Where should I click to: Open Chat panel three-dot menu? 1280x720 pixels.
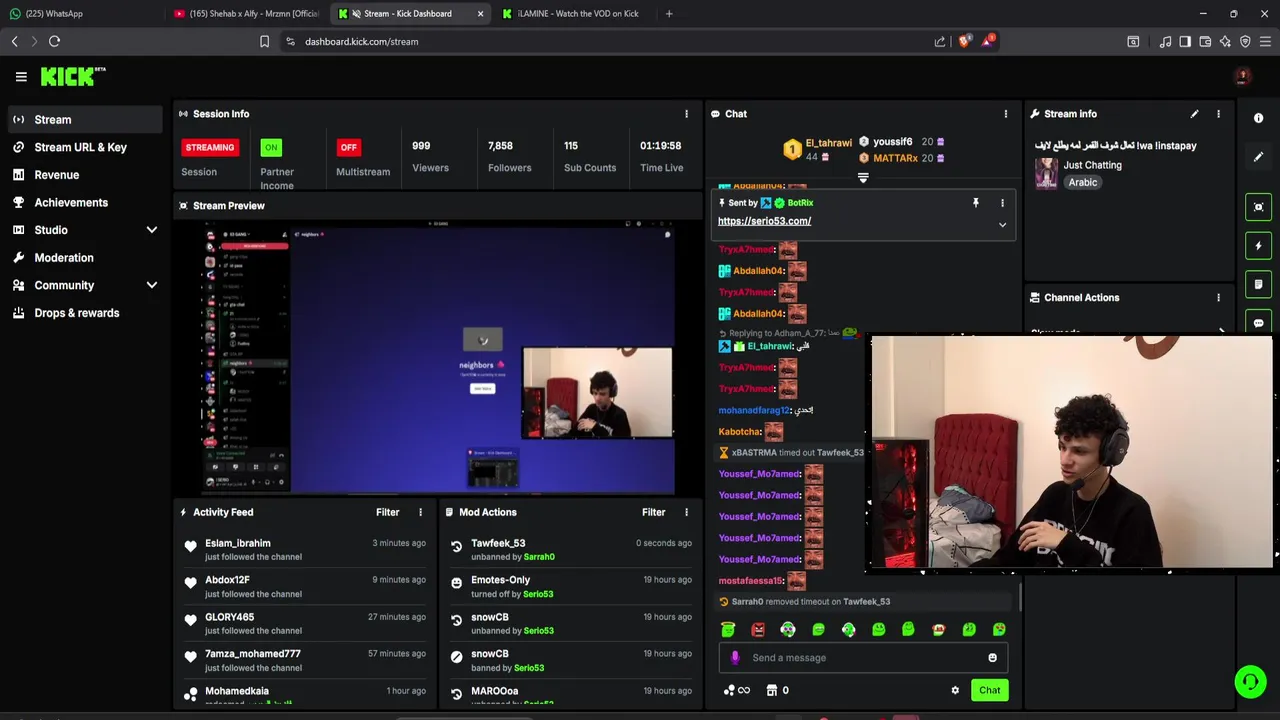[1006, 114]
